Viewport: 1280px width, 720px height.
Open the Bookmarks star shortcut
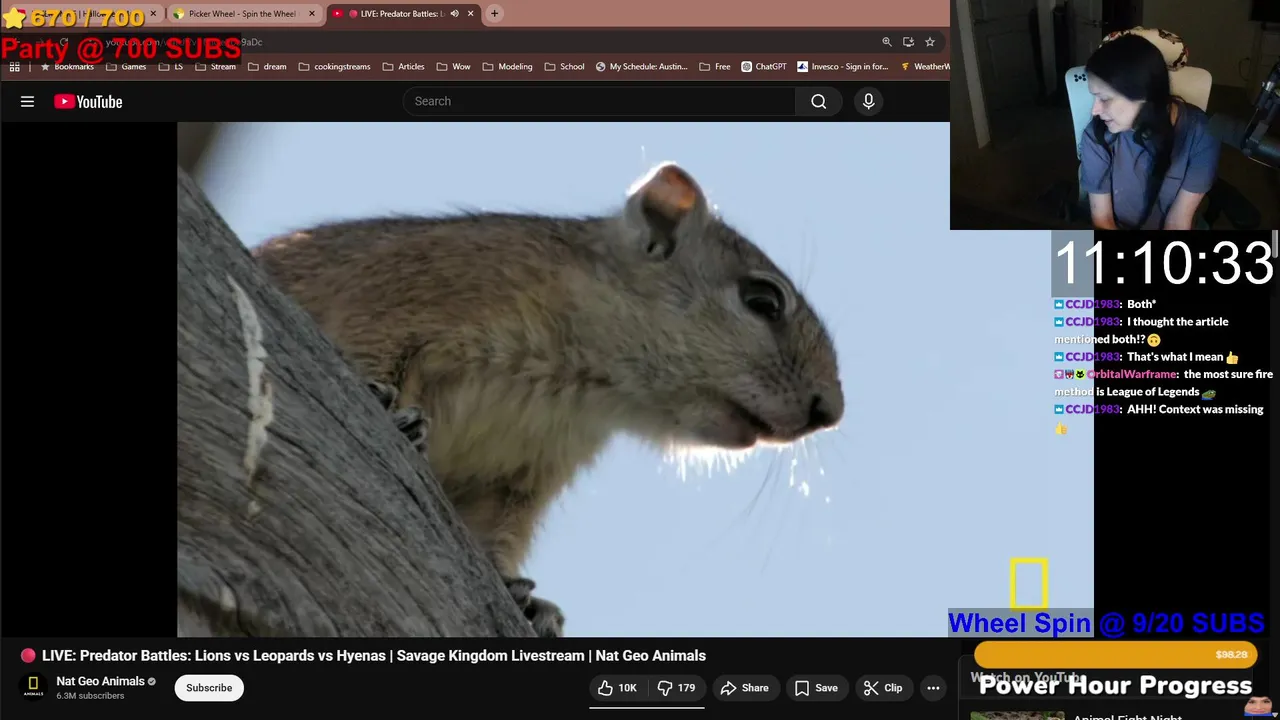pos(66,67)
